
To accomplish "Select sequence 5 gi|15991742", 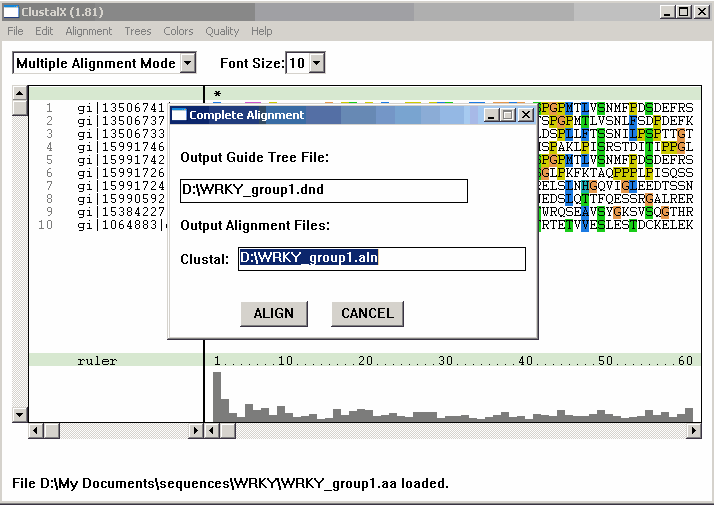I will 121,160.
